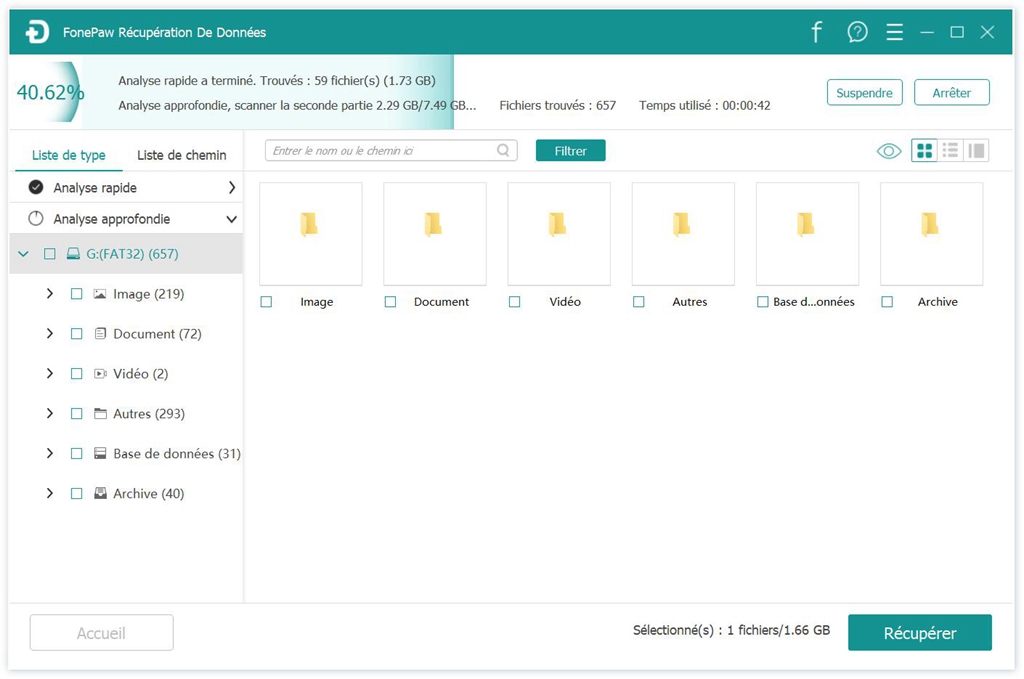Image resolution: width=1024 pixels, height=679 pixels.
Task: Click the Base de données icon in tree
Action: tap(100, 453)
